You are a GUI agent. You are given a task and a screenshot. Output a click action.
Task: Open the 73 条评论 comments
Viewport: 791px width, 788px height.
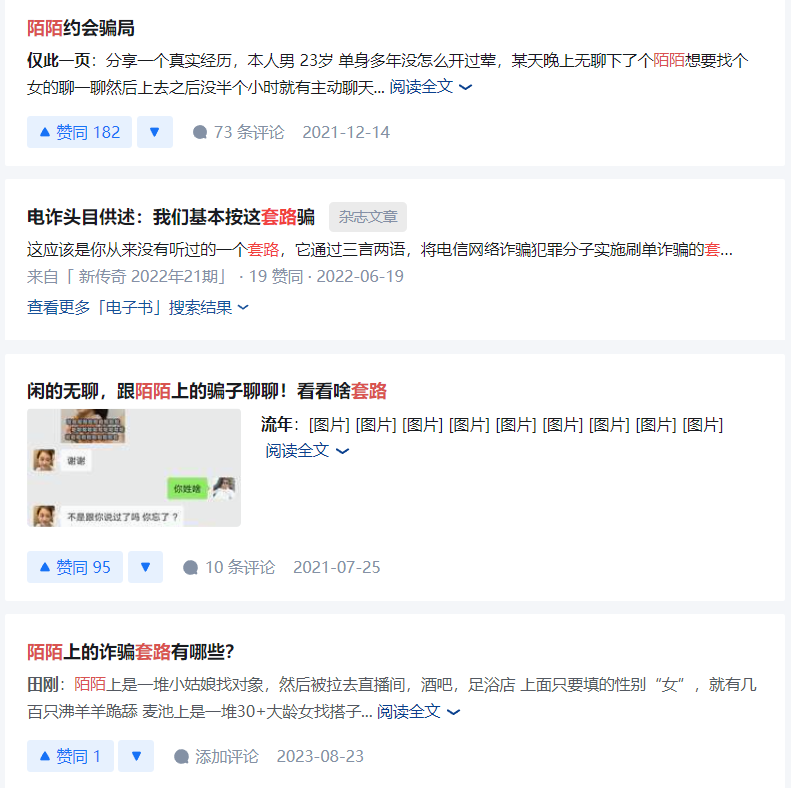(239, 132)
